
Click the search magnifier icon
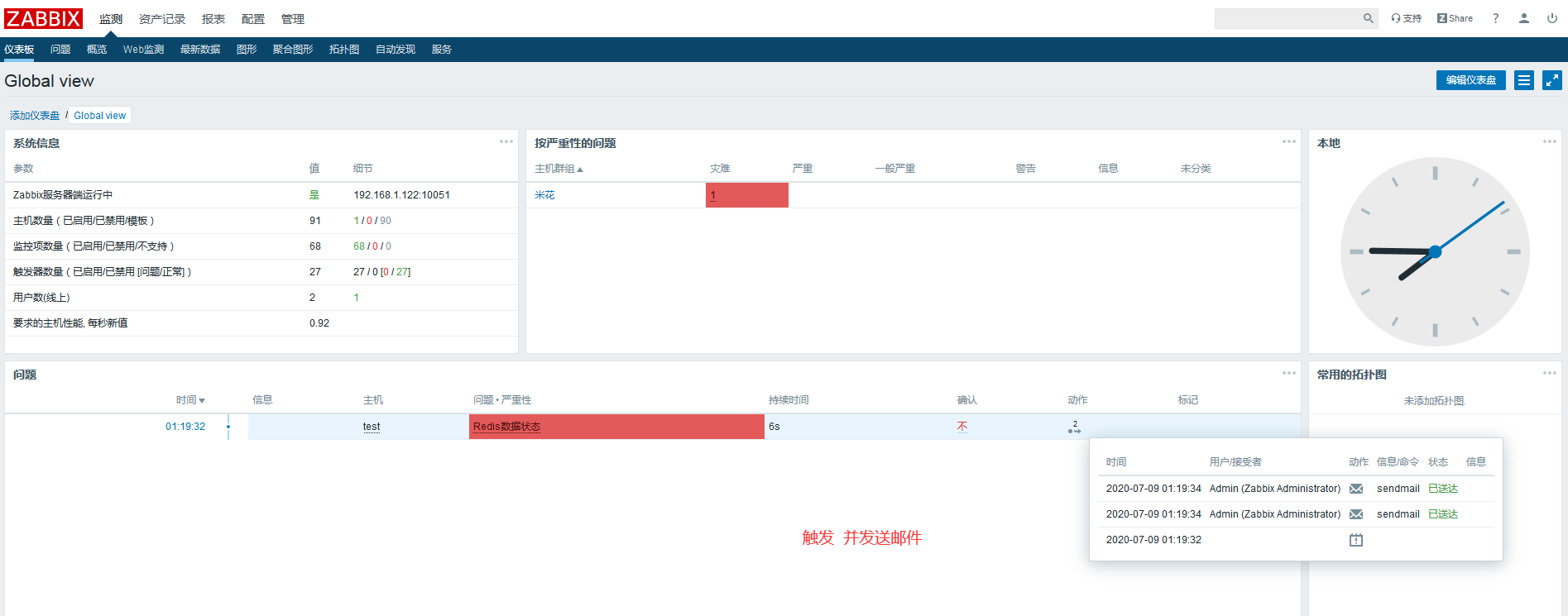click(1368, 18)
